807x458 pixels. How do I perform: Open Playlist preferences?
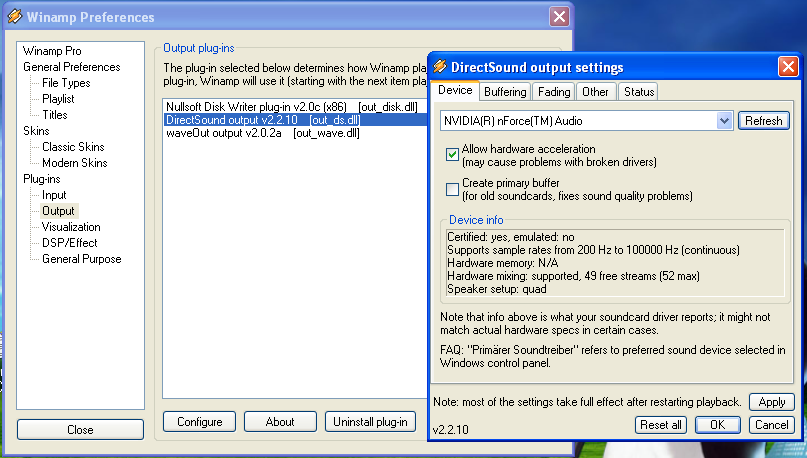pyautogui.click(x=58, y=99)
